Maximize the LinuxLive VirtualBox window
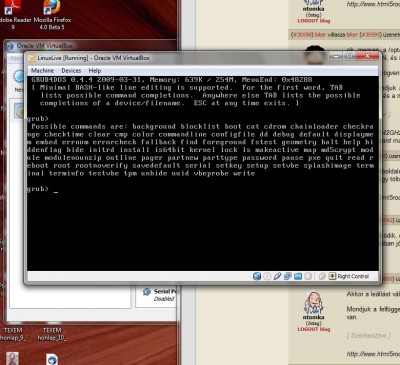400x365 pixels. pos(349,56)
